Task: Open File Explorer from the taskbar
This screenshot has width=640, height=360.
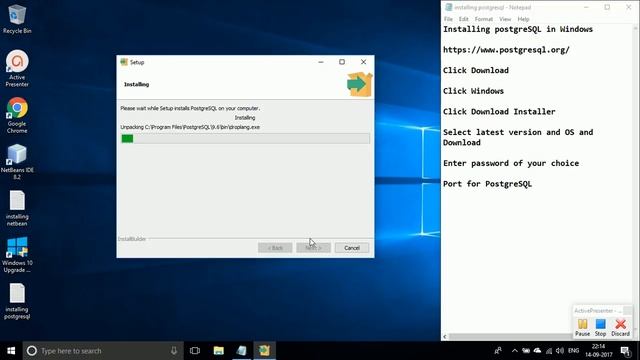Action: [218, 351]
